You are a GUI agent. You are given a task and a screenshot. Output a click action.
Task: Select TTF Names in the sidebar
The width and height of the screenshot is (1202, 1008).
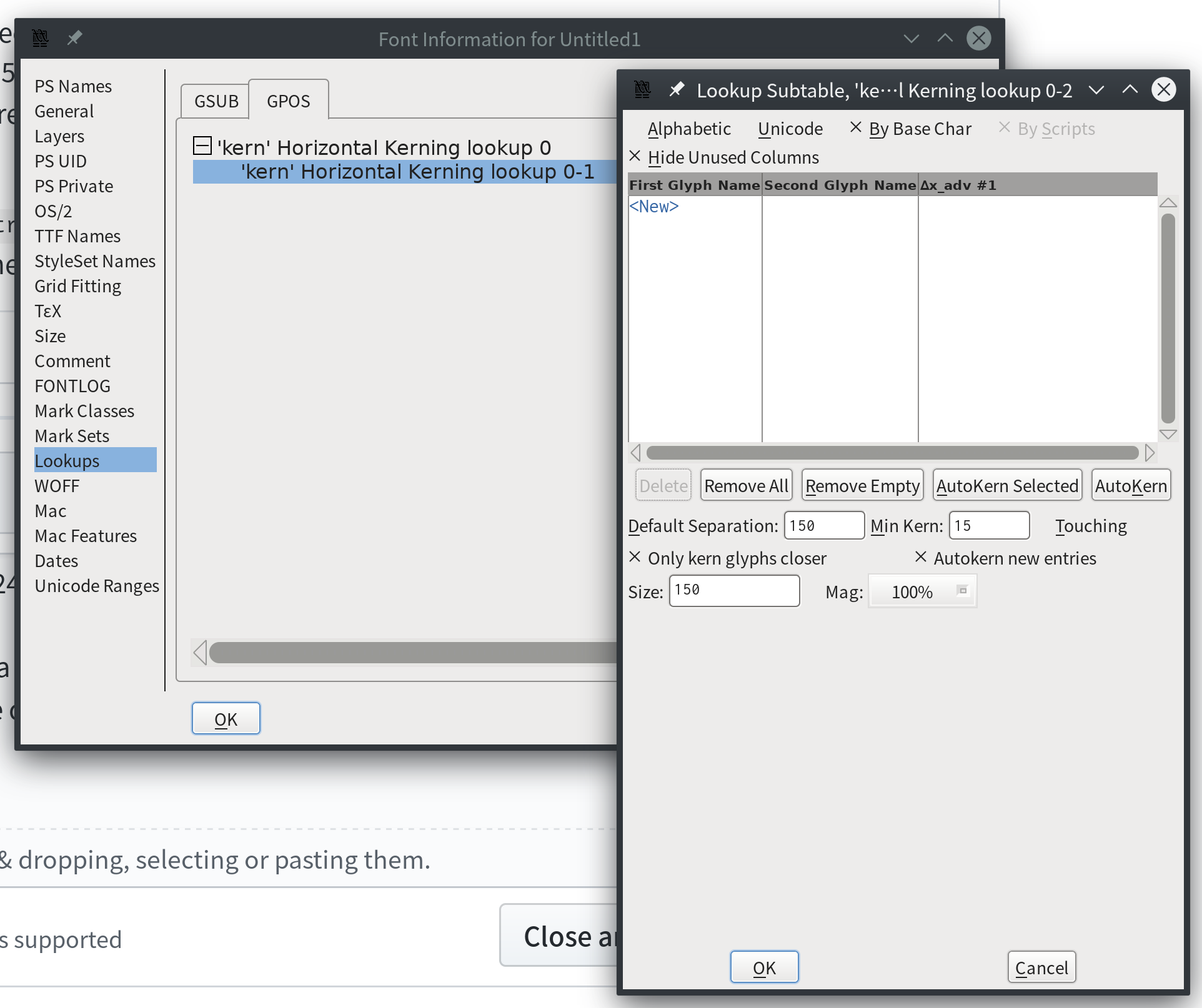pyautogui.click(x=77, y=235)
